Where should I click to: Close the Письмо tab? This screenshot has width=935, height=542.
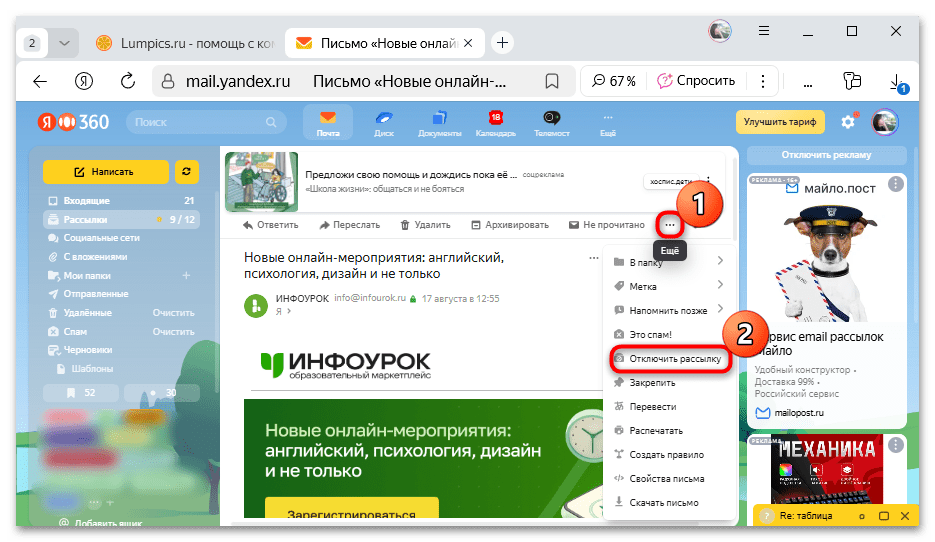pyautogui.click(x=468, y=43)
